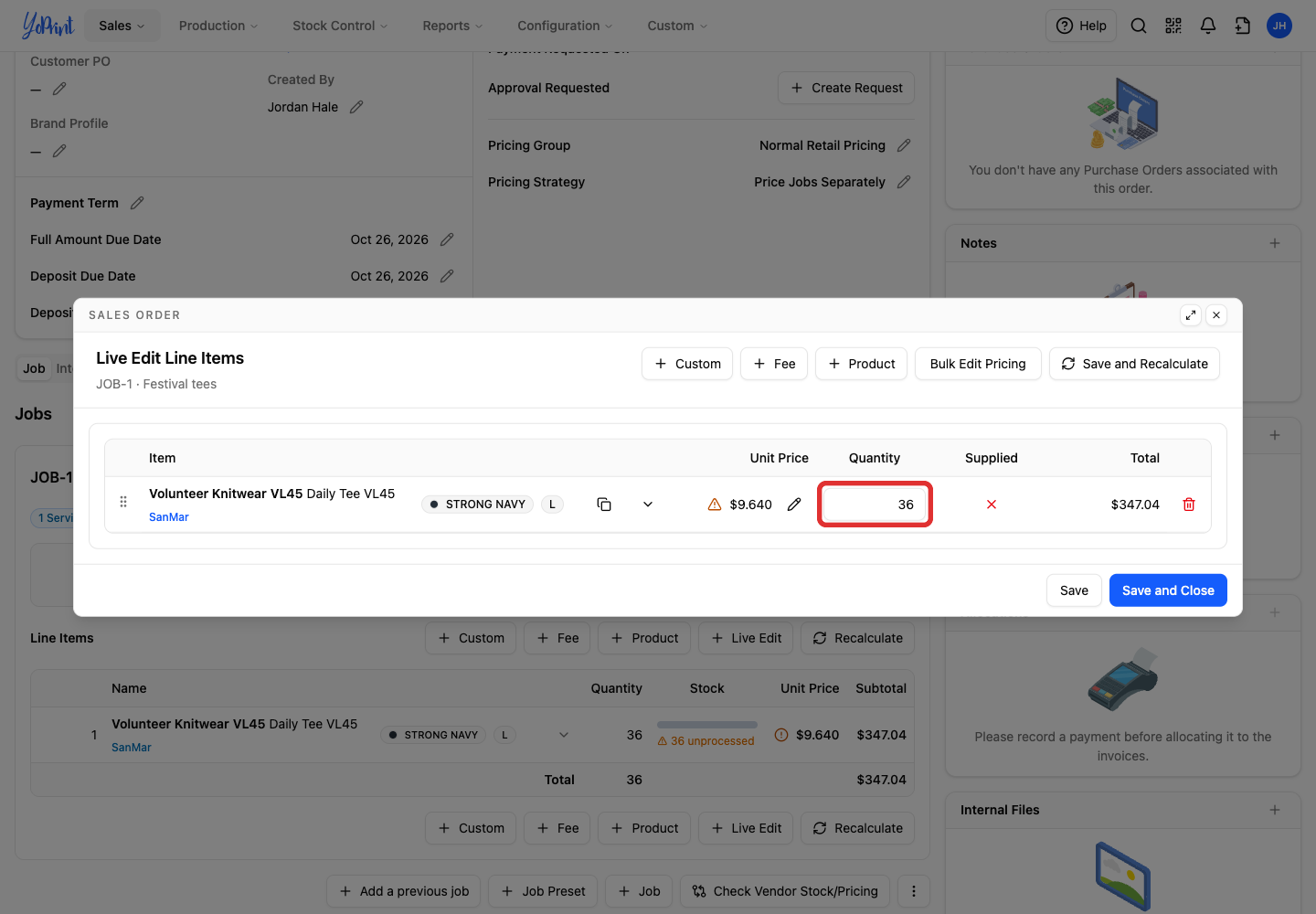This screenshot has width=1316, height=914.
Task: Click Save and Recalculate button
Action: point(1134,364)
